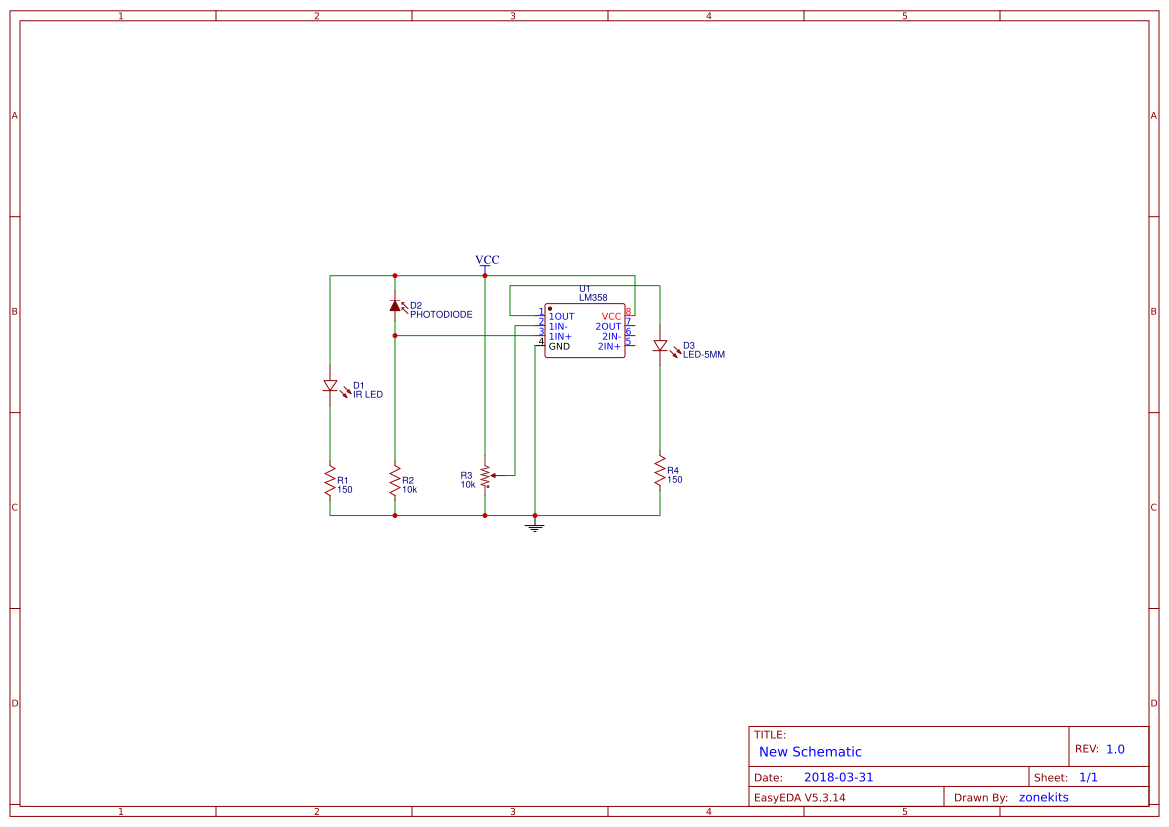1169x827 pixels.
Task: Select resistor R2 valued 10k
Action: [x=395, y=482]
